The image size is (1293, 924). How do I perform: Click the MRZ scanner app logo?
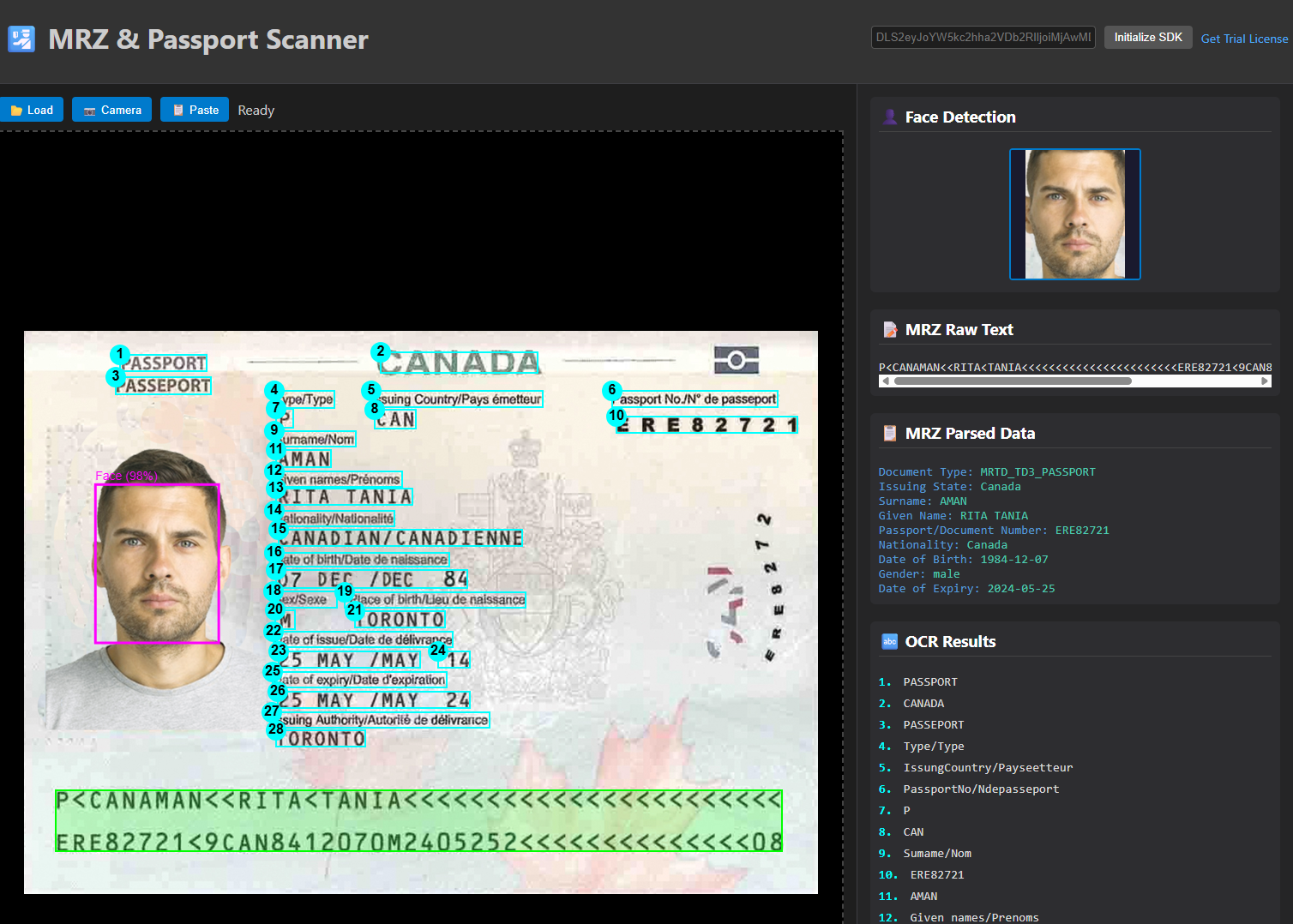(x=21, y=39)
